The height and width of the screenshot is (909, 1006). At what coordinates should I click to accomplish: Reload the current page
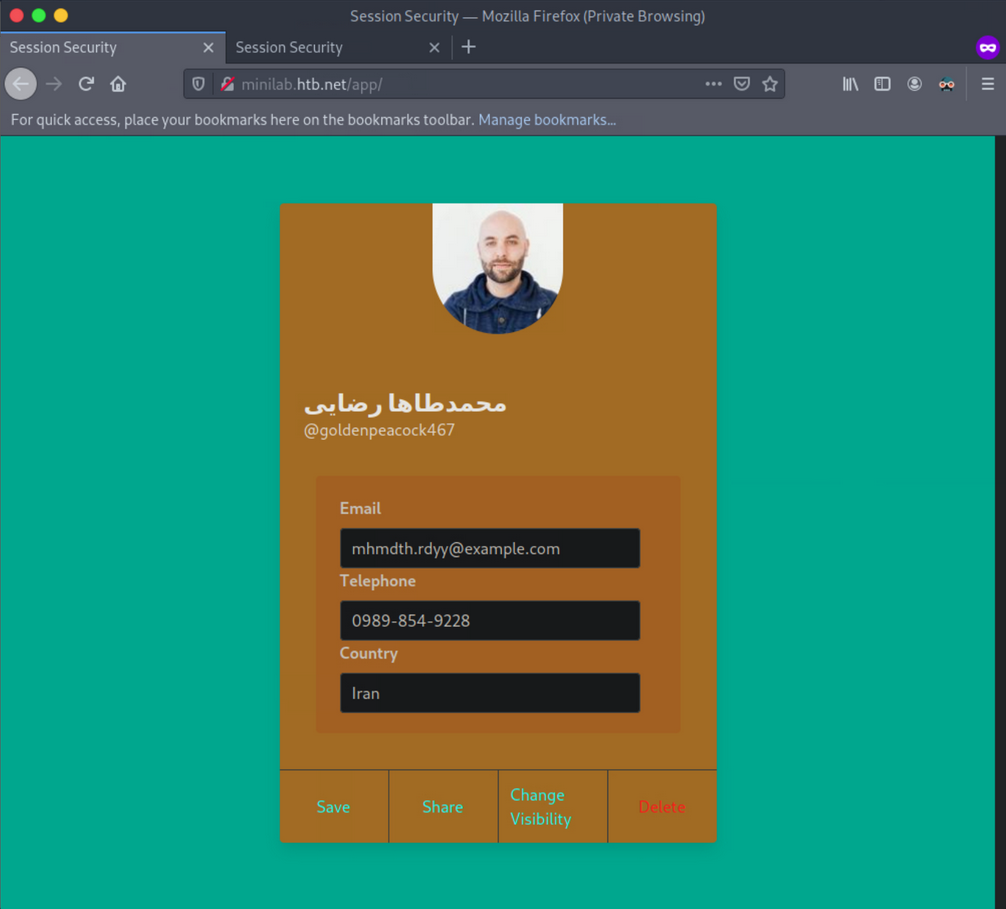click(x=86, y=84)
